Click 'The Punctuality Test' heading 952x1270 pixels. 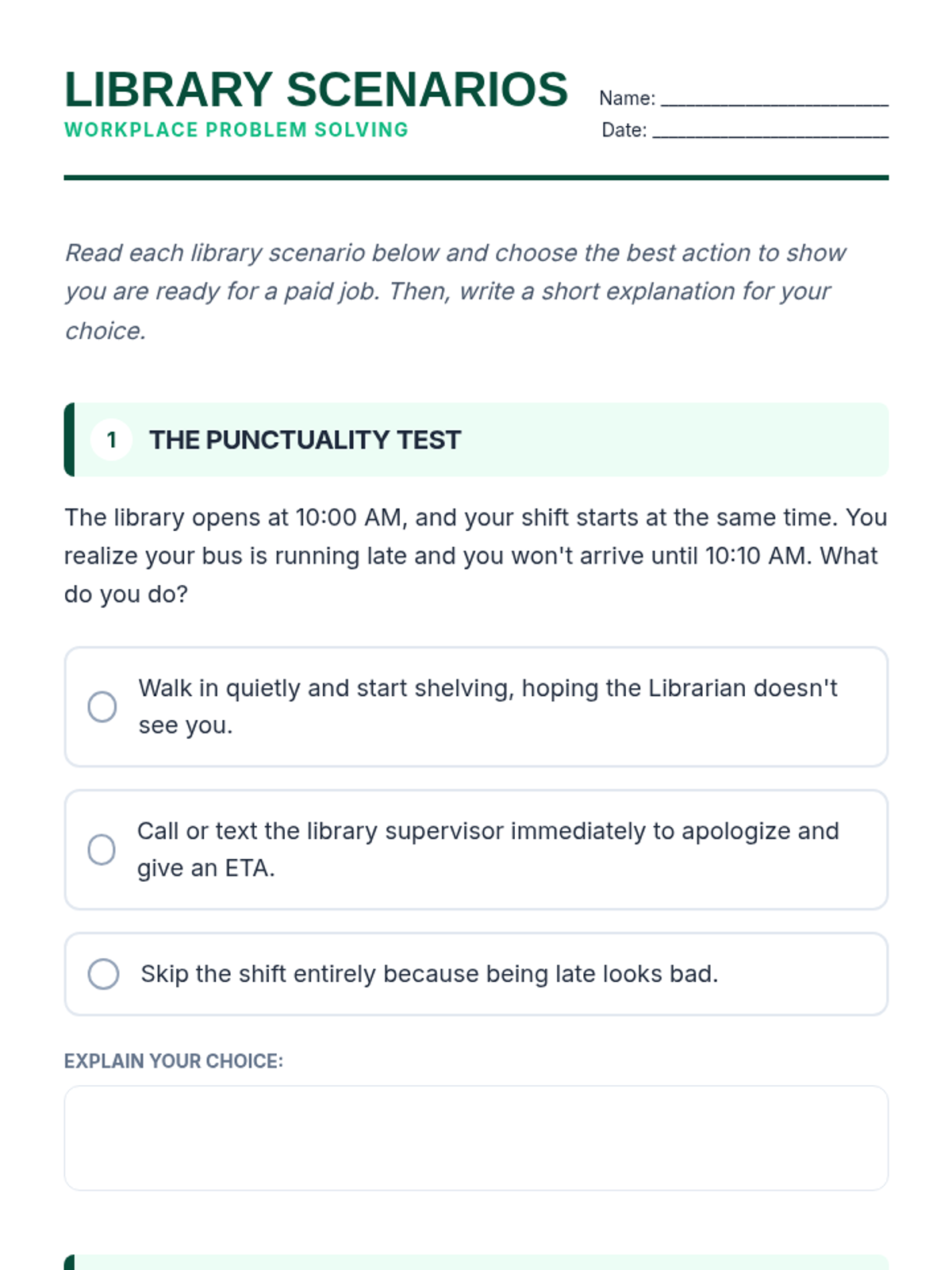[x=305, y=440]
